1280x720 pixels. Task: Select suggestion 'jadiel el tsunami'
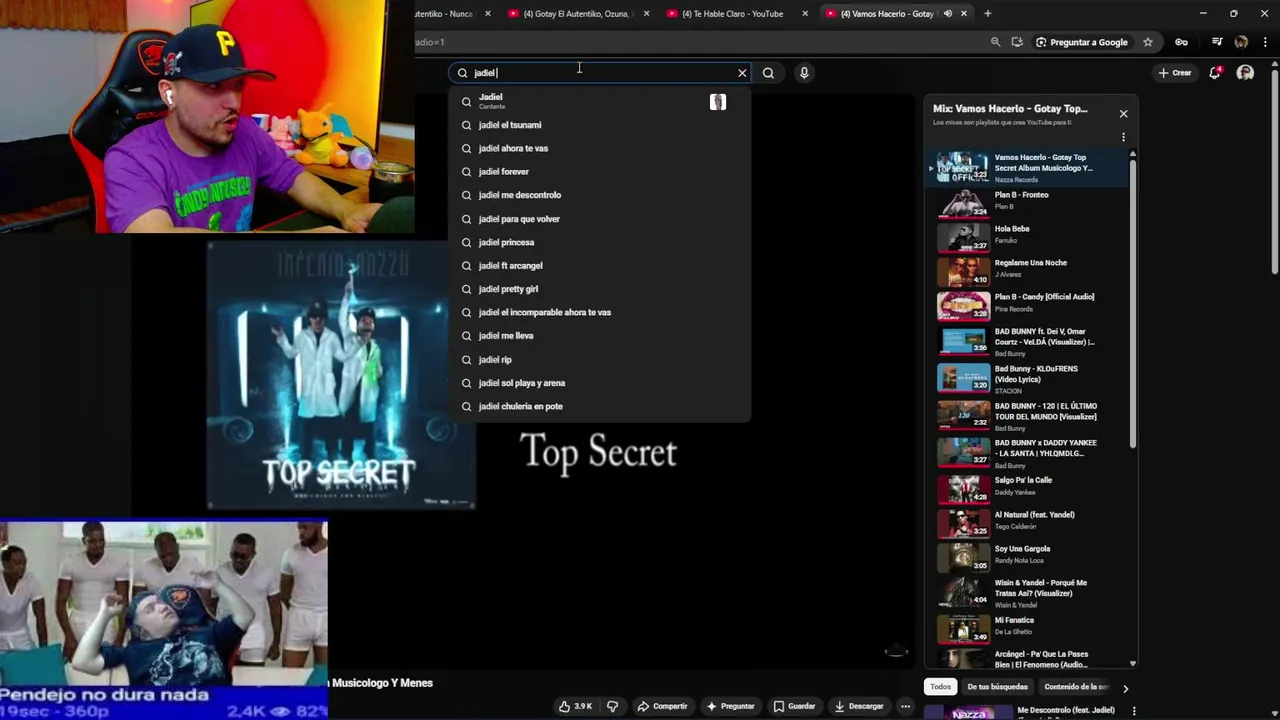[x=600, y=125]
